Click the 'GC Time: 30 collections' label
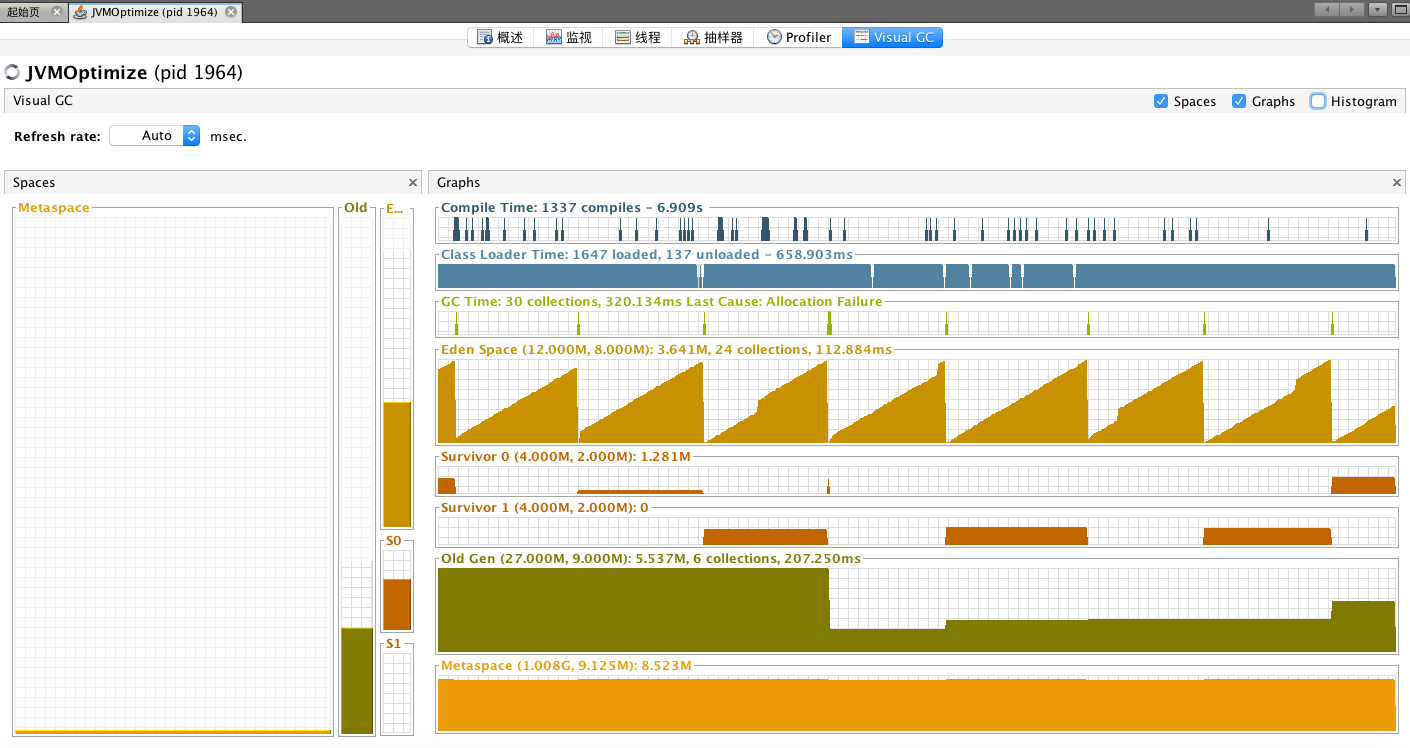Image resolution: width=1410 pixels, height=748 pixels. point(662,301)
